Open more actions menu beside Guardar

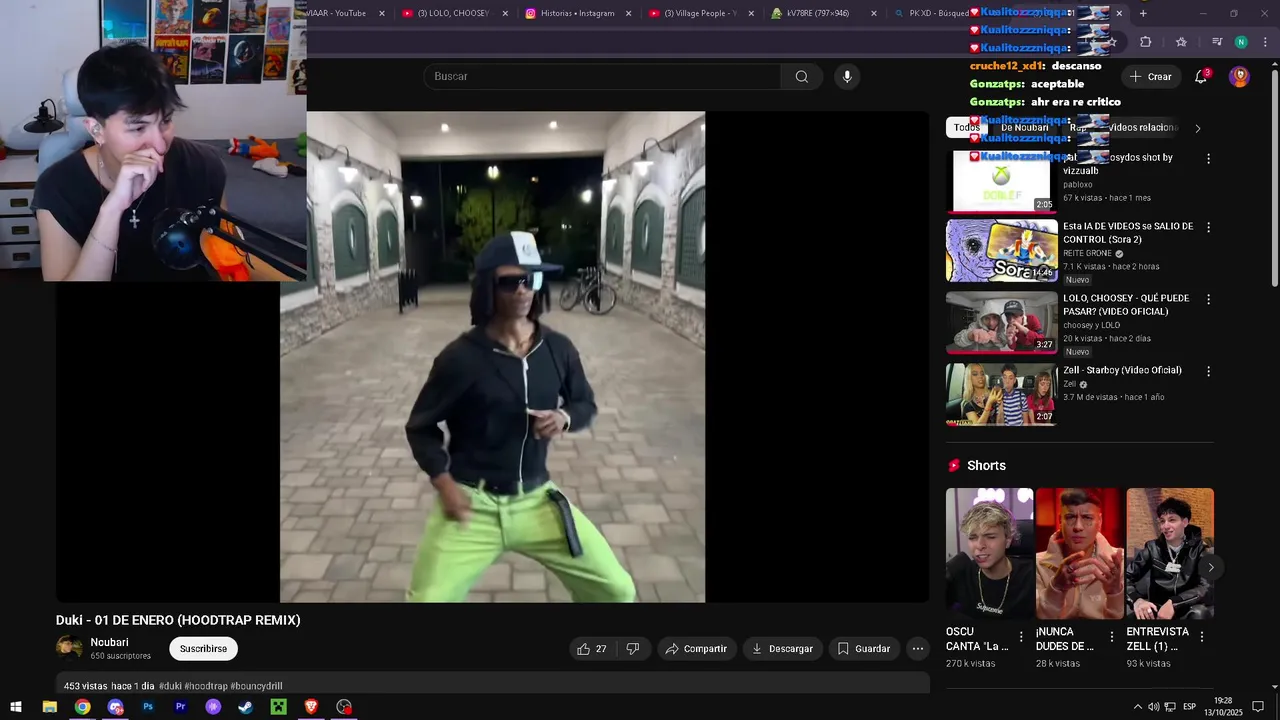pos(917,649)
